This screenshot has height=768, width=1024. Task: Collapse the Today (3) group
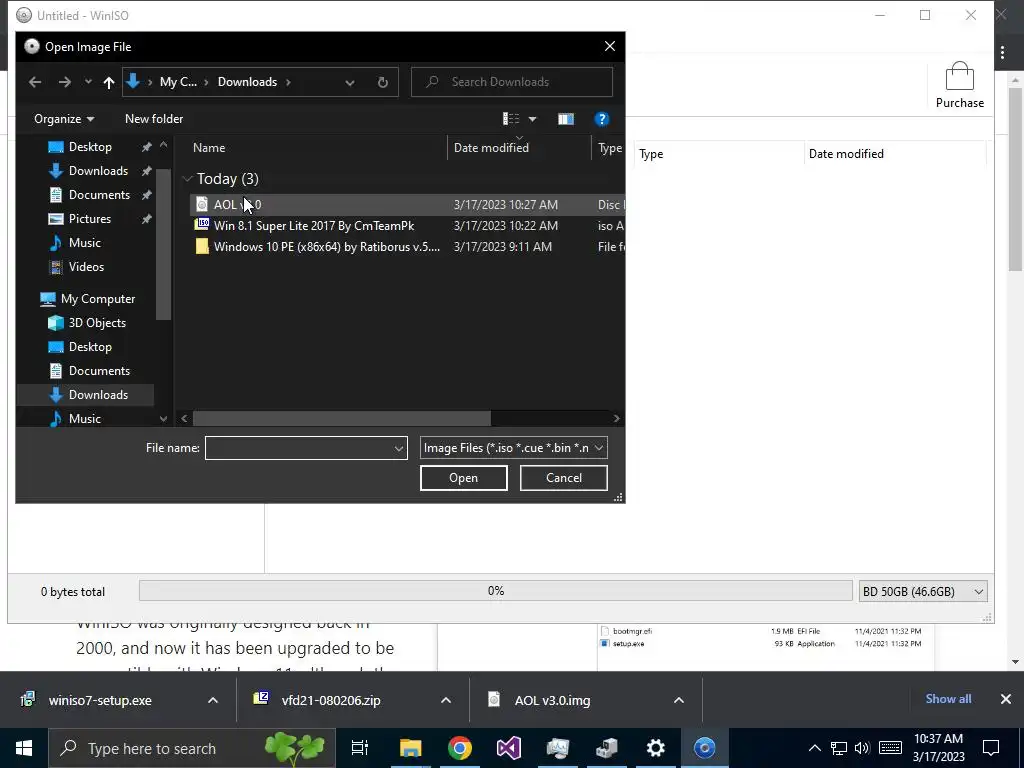(x=187, y=179)
